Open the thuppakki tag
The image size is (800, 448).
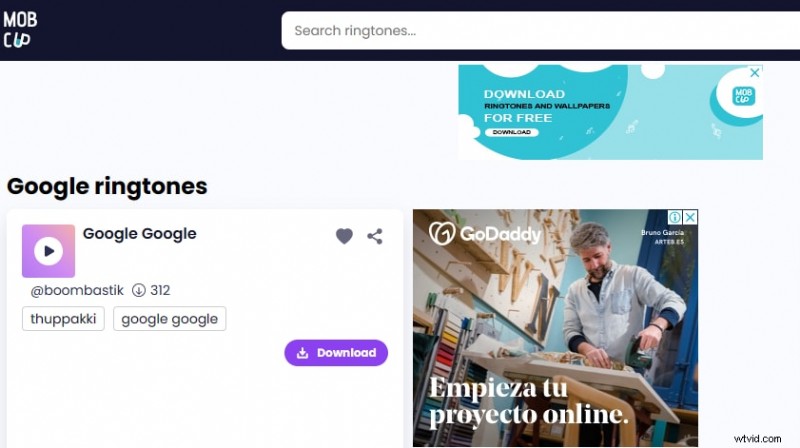(x=63, y=319)
